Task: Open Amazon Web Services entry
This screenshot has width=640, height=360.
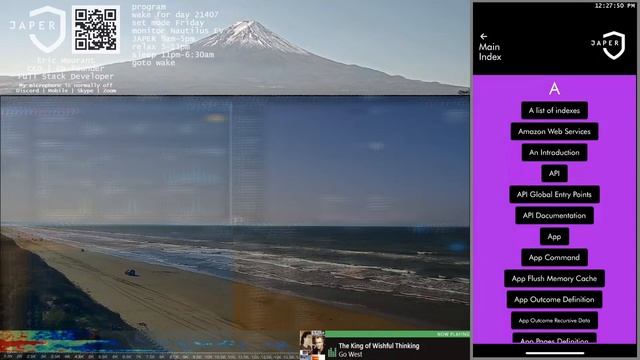Action: 554,131
